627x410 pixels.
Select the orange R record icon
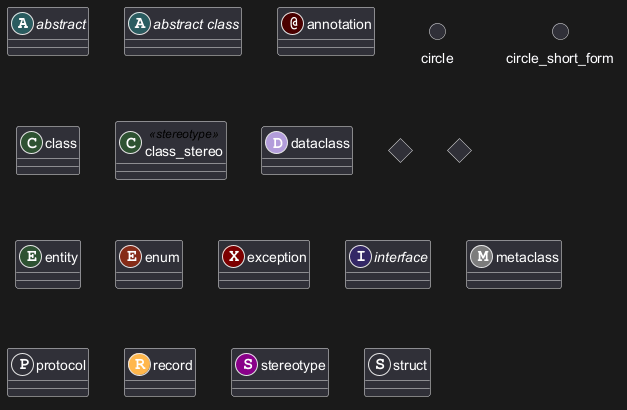pyautogui.click(x=140, y=365)
